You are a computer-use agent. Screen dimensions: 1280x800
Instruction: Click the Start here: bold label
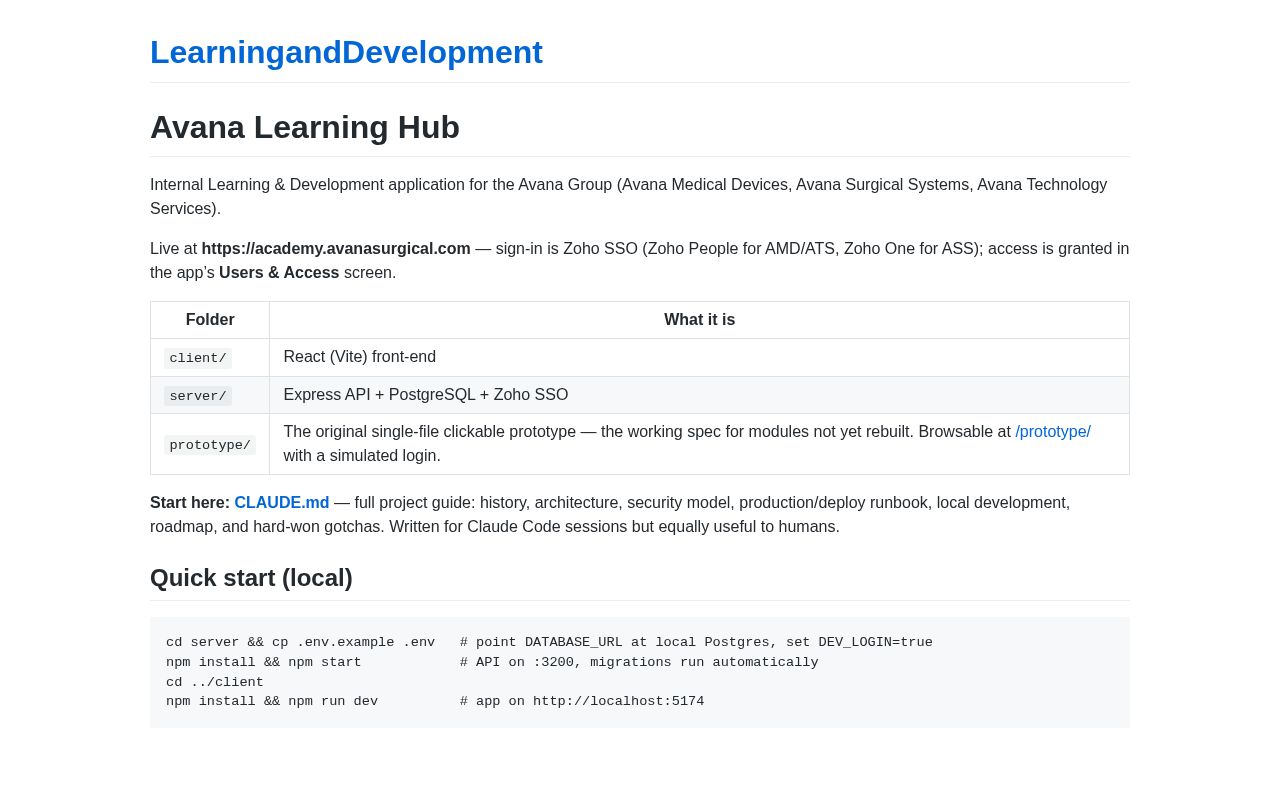pyautogui.click(x=190, y=503)
